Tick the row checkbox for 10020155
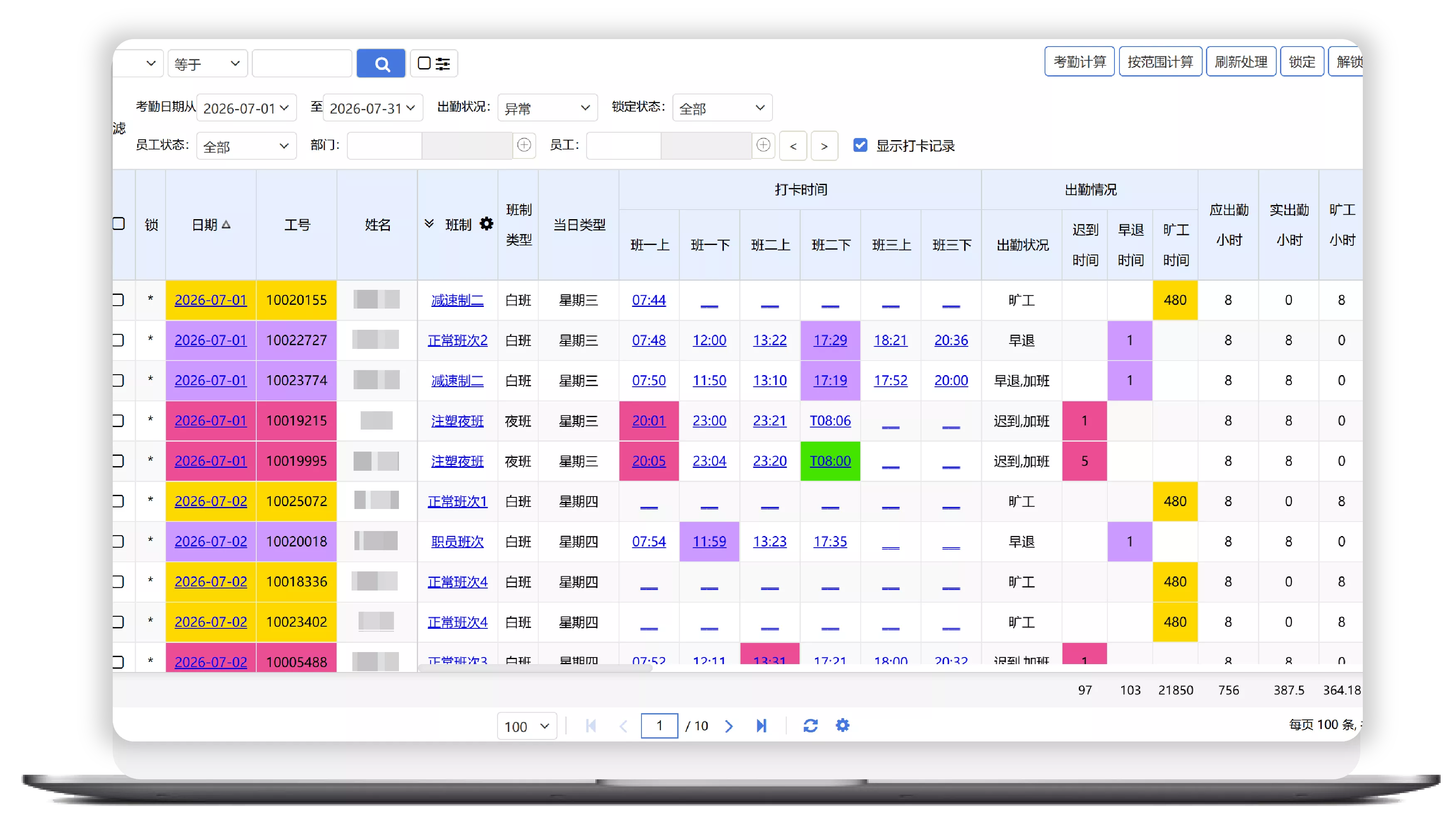This screenshot has height=813, width=1456. tap(118, 299)
